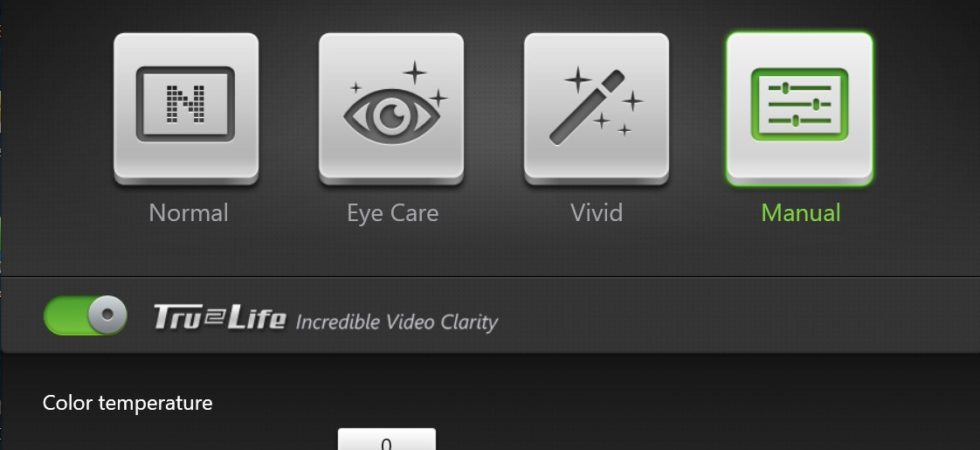Select the Normal display mode tile
This screenshot has width=980, height=450.
tap(186, 109)
